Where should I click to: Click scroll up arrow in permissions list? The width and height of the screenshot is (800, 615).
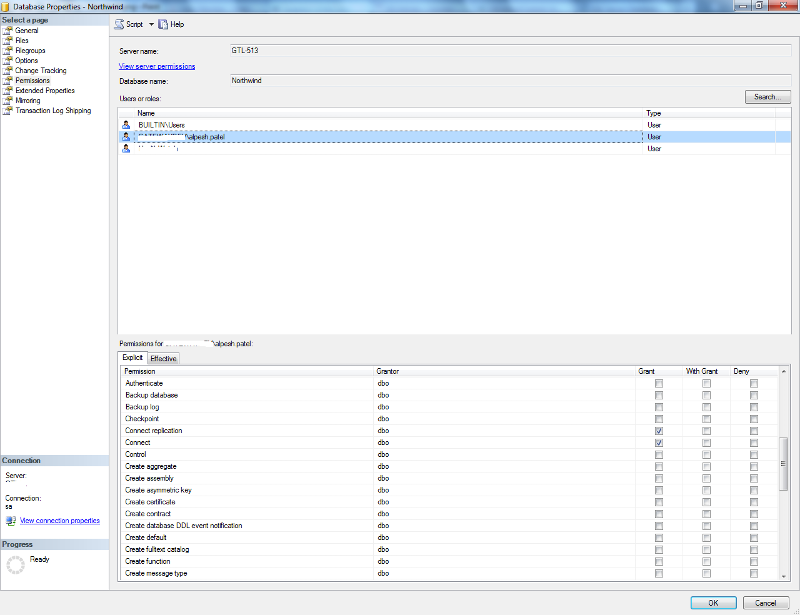(x=783, y=371)
